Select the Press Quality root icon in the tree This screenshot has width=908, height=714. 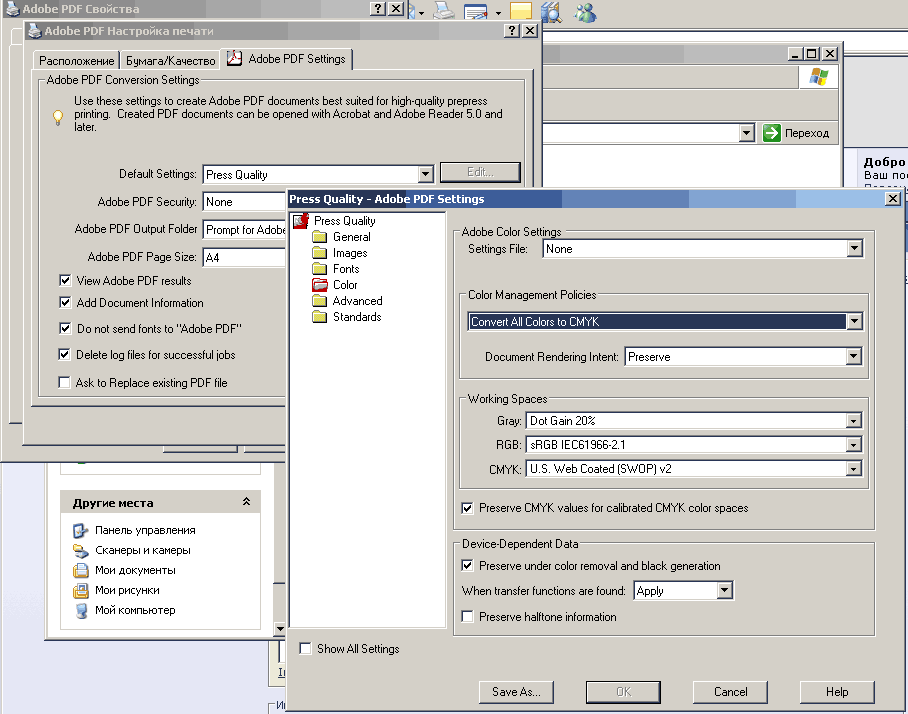[x=301, y=221]
